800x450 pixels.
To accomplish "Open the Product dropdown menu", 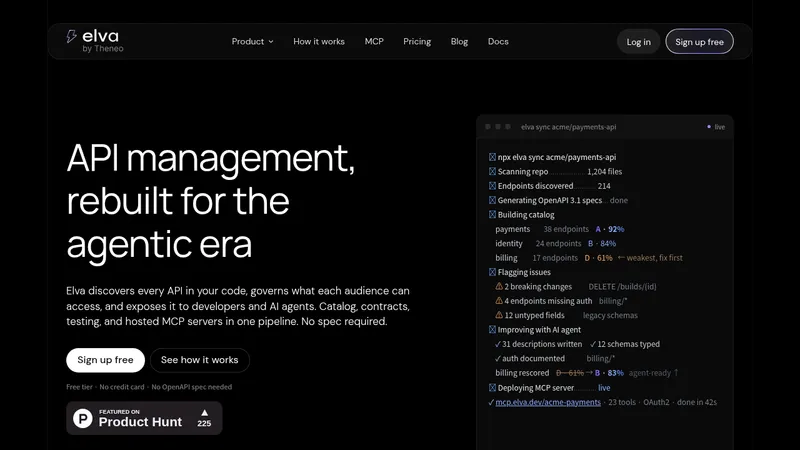I will point(253,42).
